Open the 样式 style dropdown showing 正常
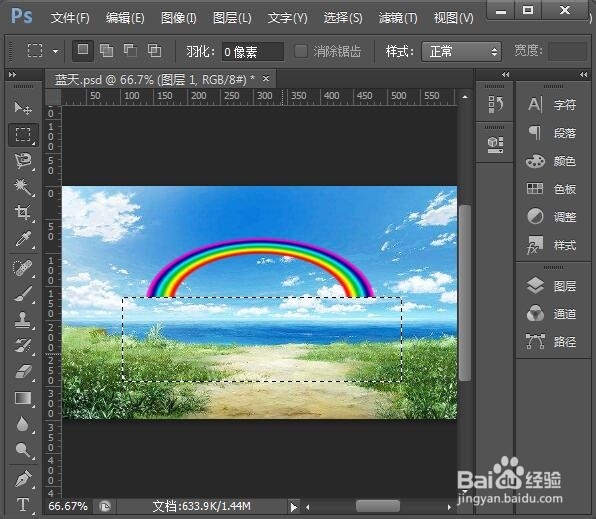The height and width of the screenshot is (519, 596). 461,51
